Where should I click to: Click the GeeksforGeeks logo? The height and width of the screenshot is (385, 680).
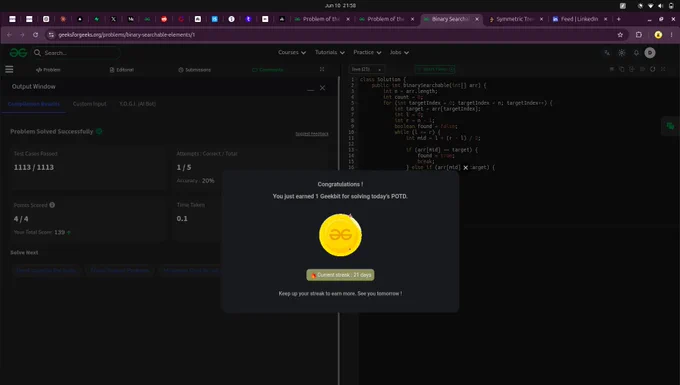(x=18, y=52)
